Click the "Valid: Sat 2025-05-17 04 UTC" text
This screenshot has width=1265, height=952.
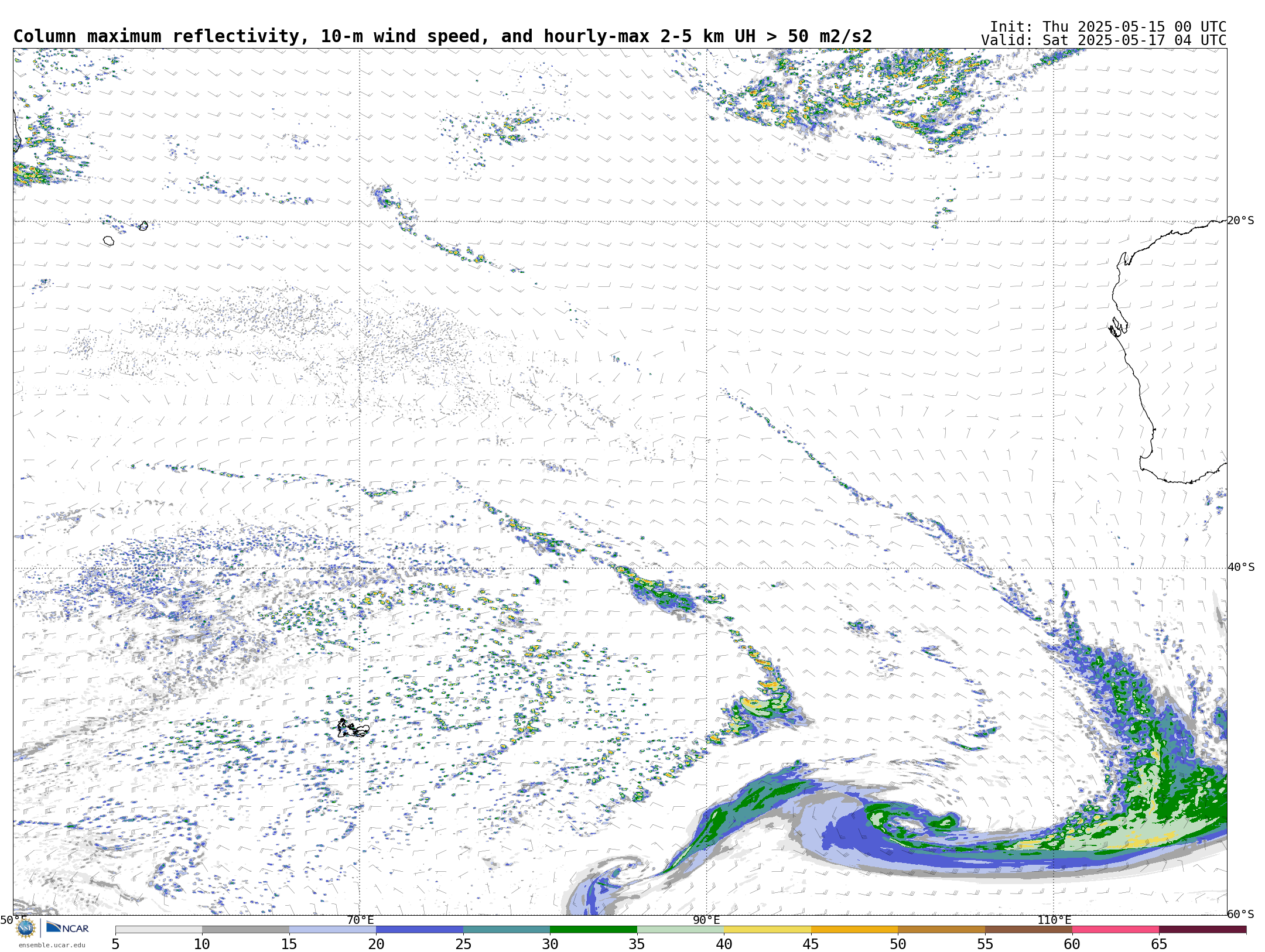coord(1104,40)
